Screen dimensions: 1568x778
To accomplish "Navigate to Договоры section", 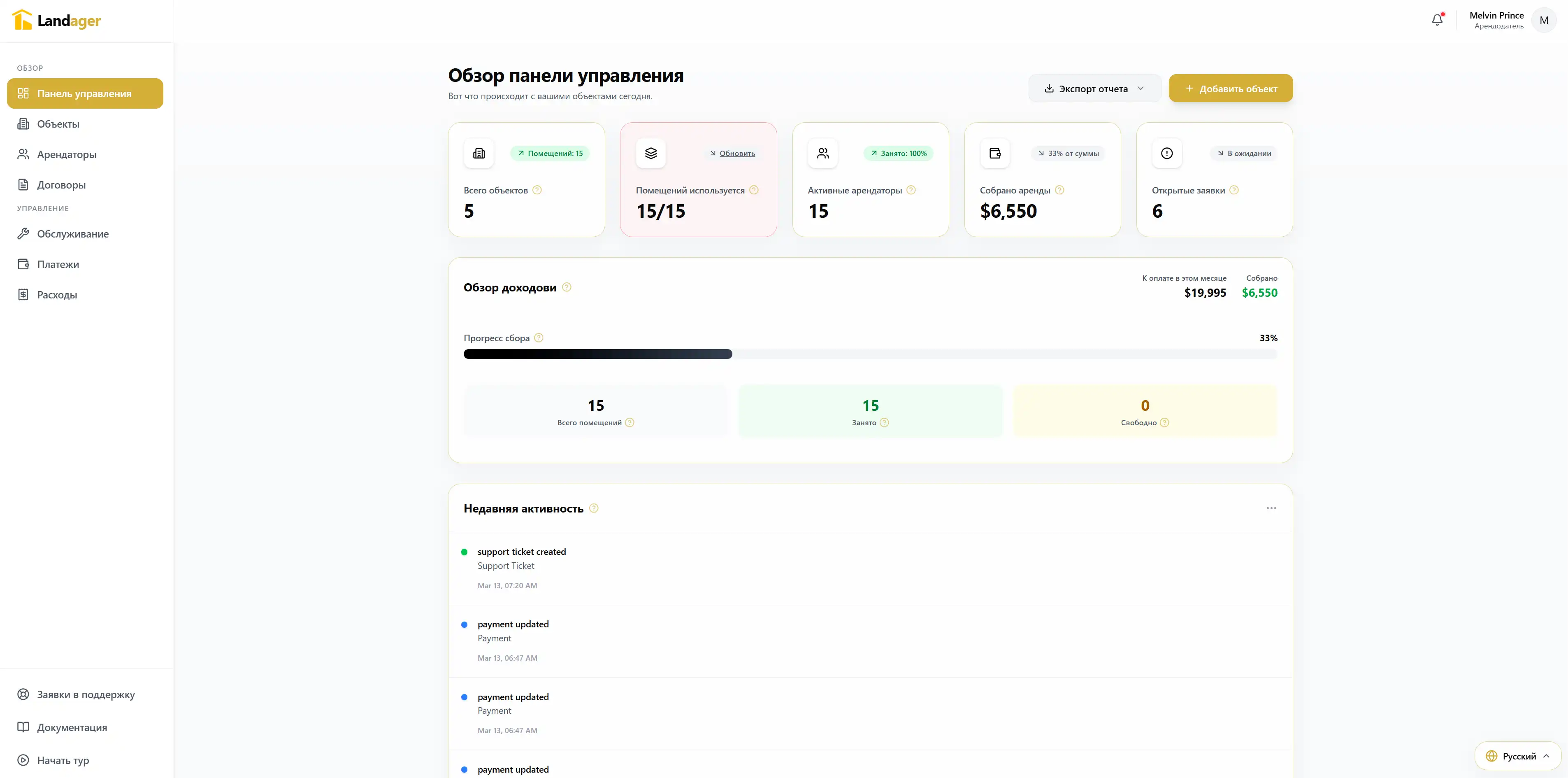I will pyautogui.click(x=61, y=184).
